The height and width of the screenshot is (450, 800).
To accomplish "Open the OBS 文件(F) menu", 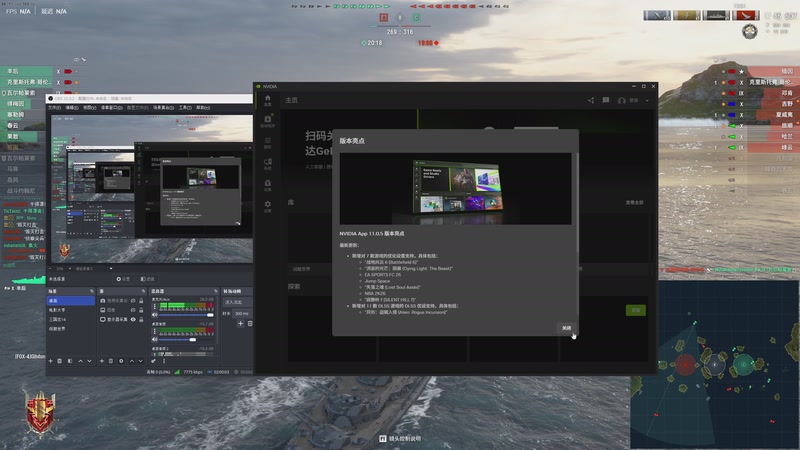I will tap(54, 108).
